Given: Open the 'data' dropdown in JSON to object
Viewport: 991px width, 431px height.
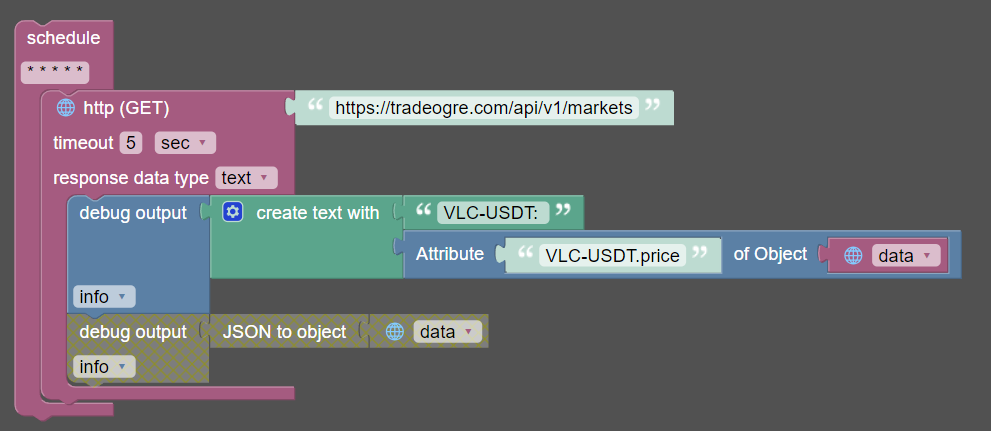Looking at the screenshot, I should tap(448, 331).
